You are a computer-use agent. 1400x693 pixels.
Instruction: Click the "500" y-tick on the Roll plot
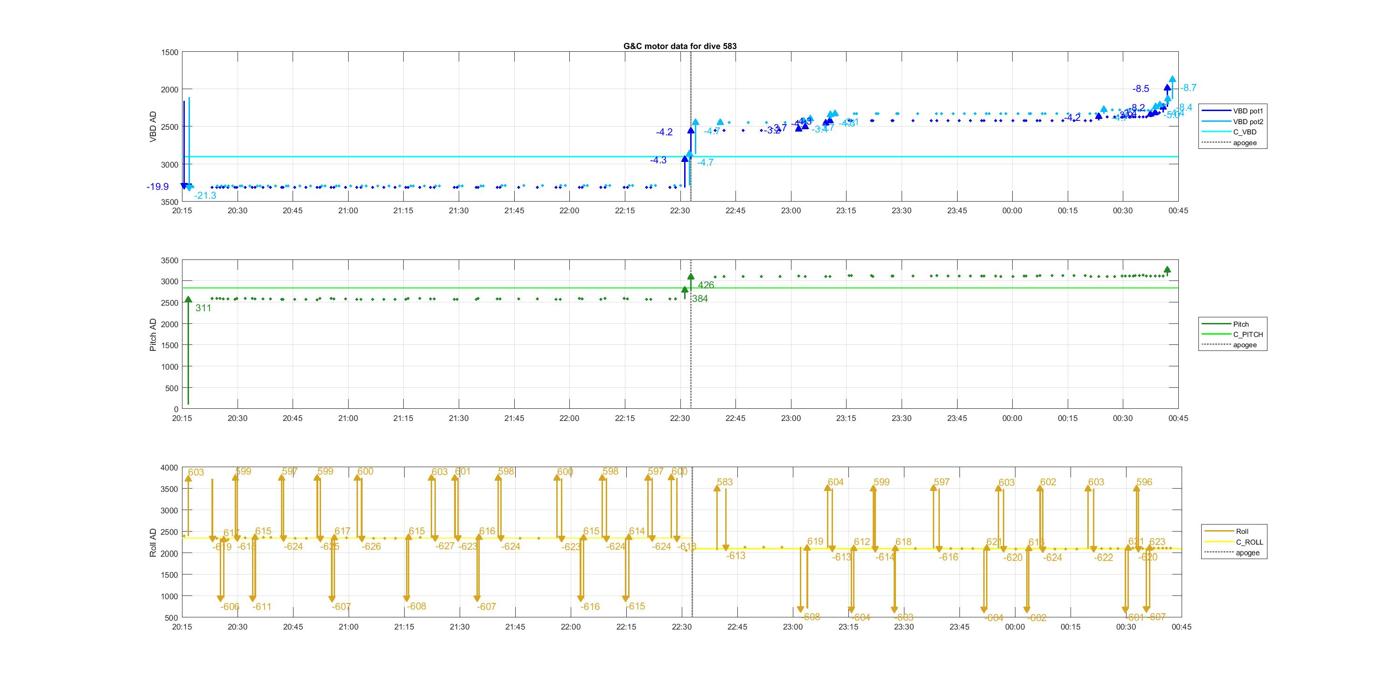click(x=172, y=618)
